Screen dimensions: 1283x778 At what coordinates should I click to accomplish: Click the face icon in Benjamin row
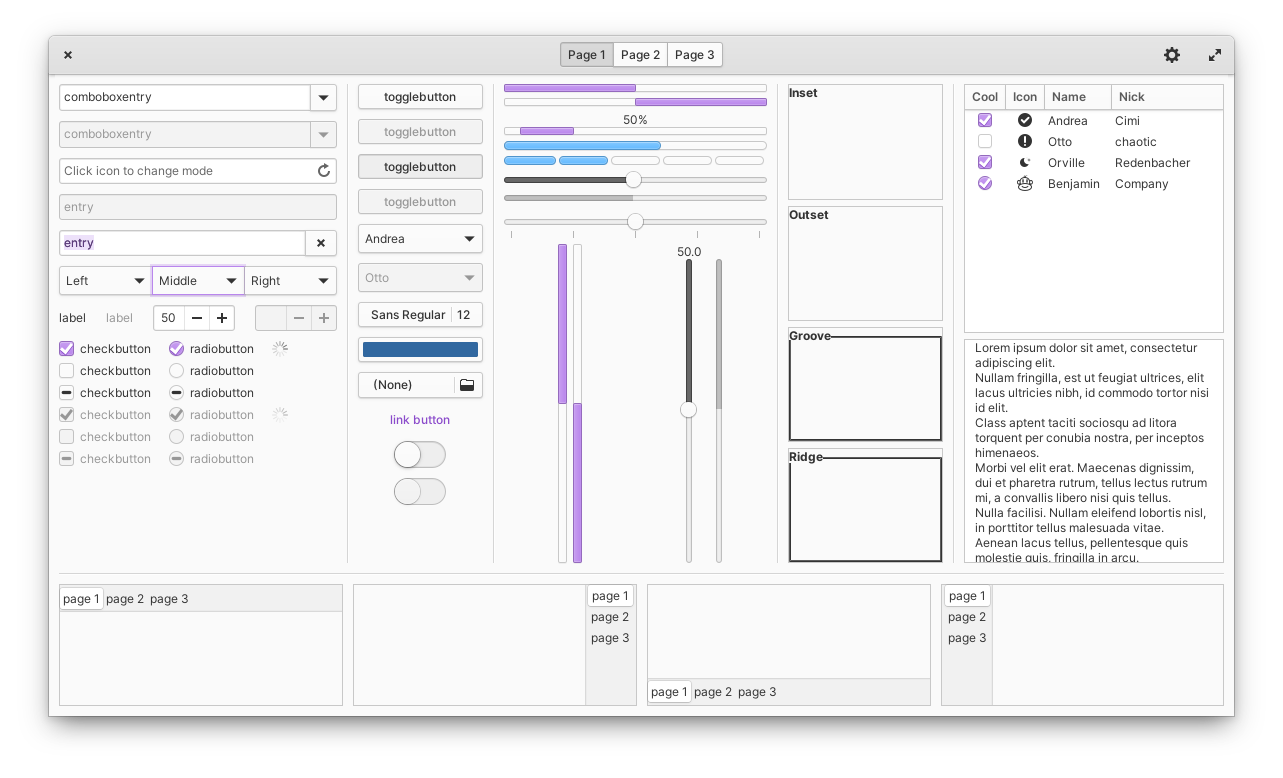click(1025, 183)
